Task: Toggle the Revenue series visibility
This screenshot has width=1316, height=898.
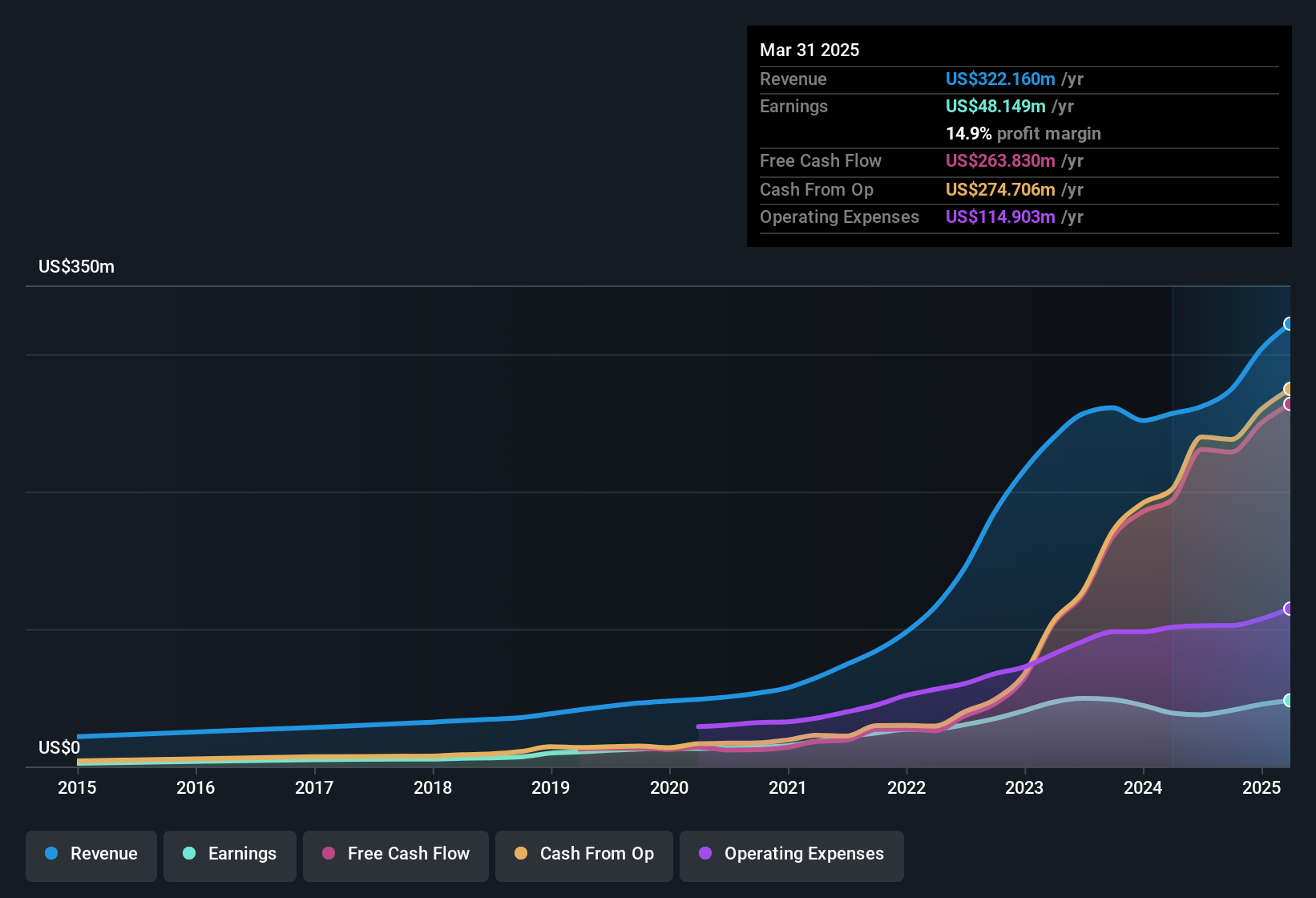Action: point(91,854)
